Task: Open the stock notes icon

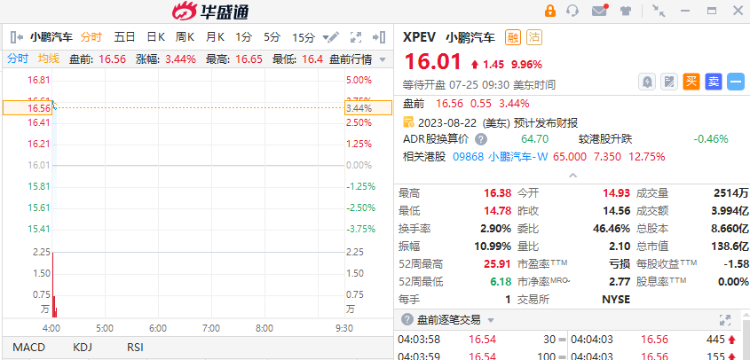Action: (x=669, y=82)
